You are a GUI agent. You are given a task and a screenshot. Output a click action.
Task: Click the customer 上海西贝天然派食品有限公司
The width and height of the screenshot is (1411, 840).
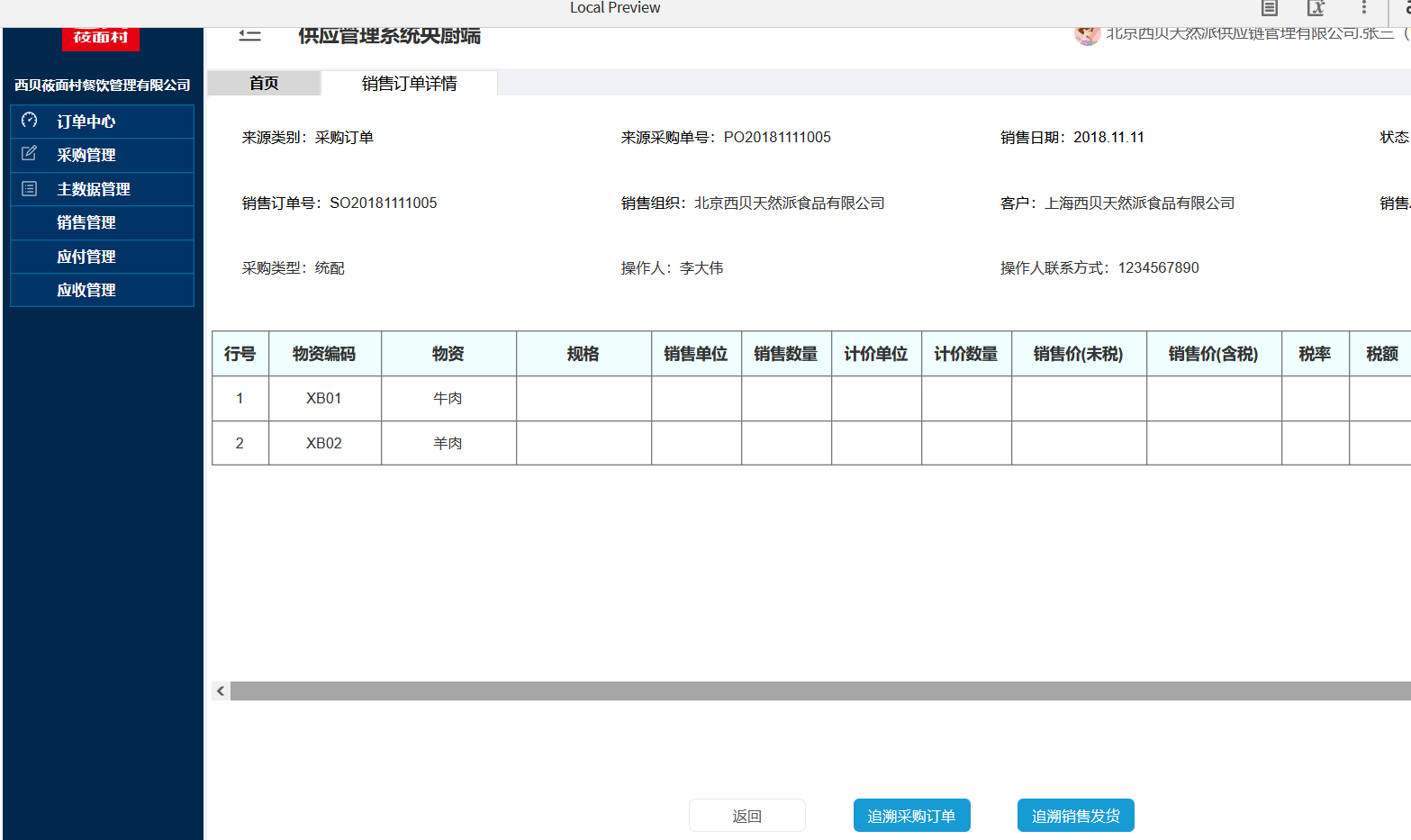(1139, 203)
